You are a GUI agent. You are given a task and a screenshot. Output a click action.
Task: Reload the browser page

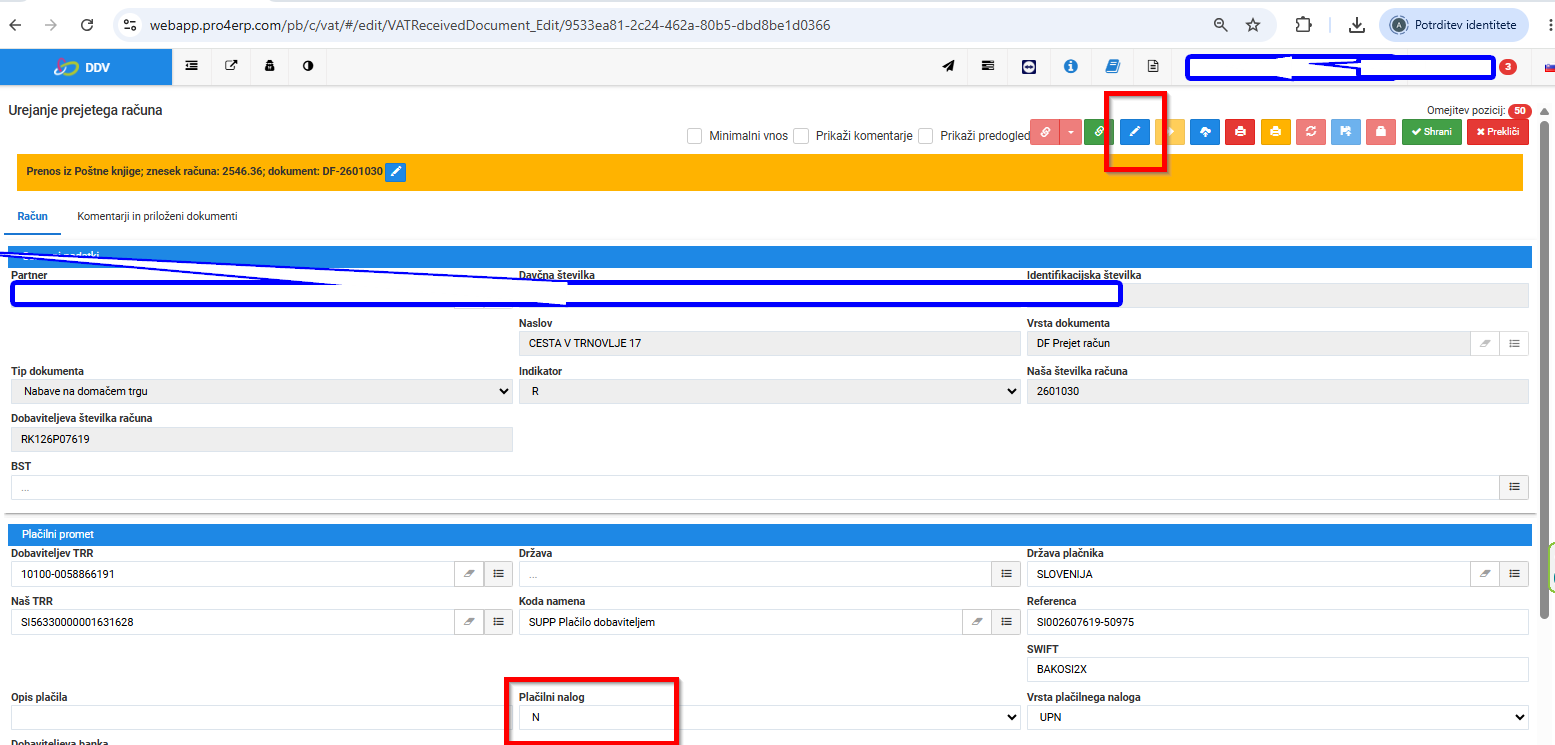tap(87, 25)
